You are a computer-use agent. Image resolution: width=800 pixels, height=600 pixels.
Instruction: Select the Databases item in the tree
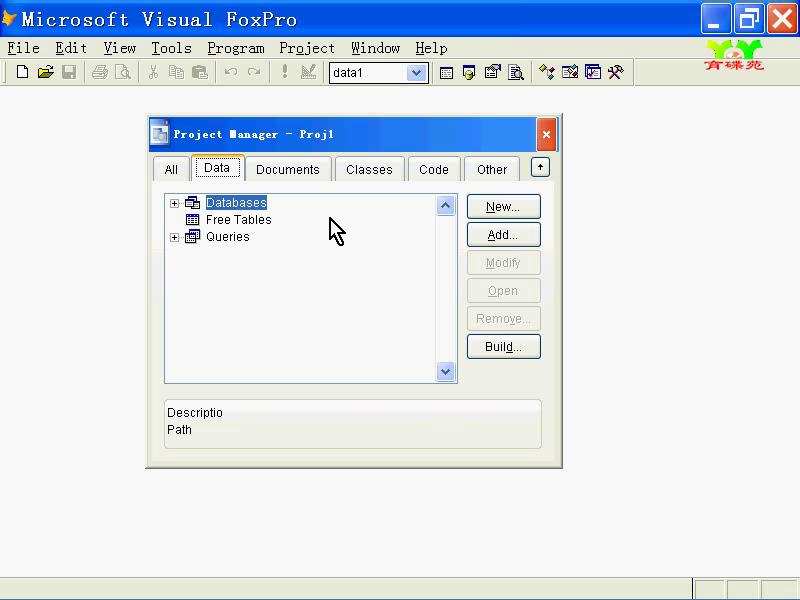pyautogui.click(x=236, y=203)
